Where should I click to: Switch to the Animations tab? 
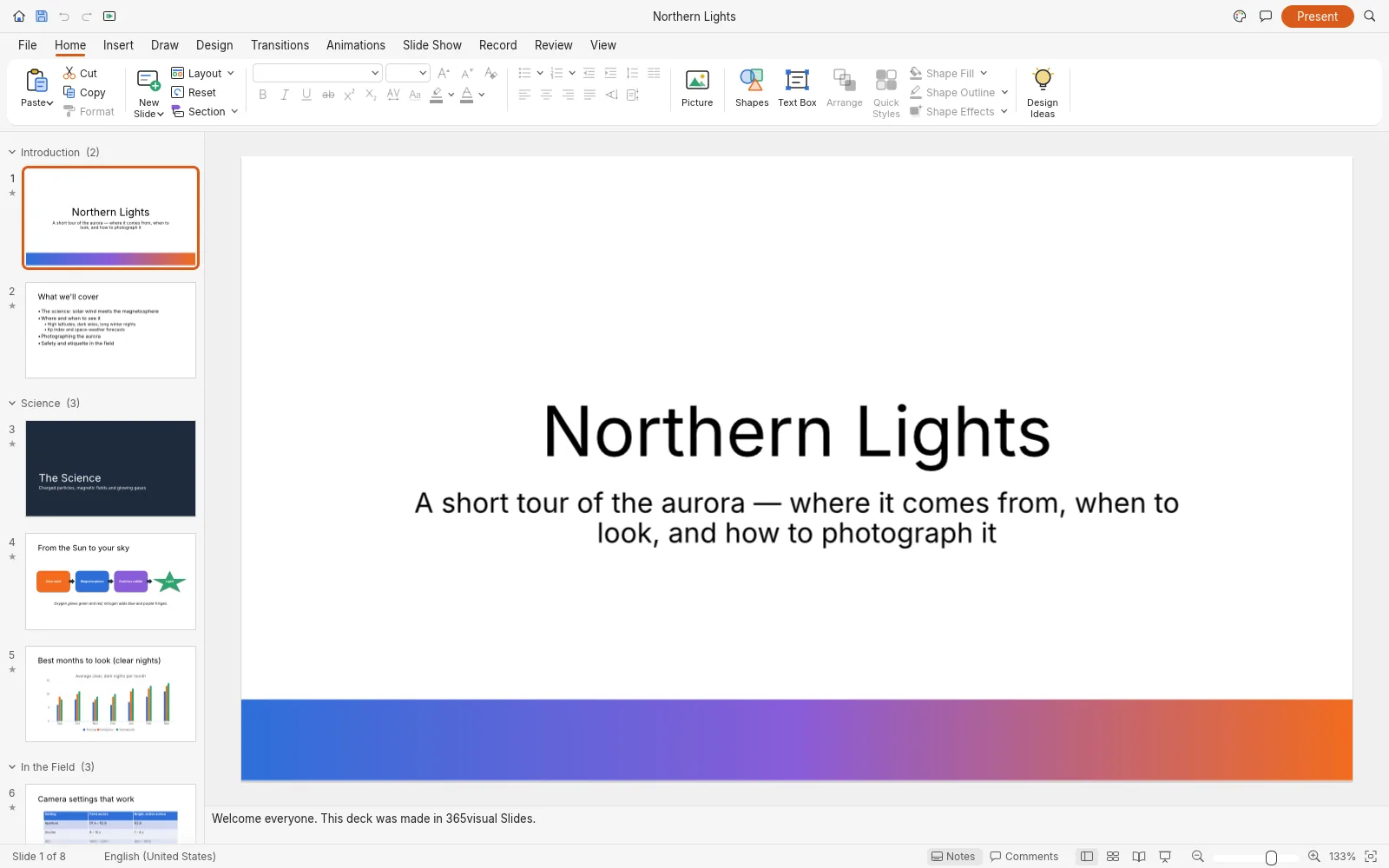pyautogui.click(x=356, y=45)
